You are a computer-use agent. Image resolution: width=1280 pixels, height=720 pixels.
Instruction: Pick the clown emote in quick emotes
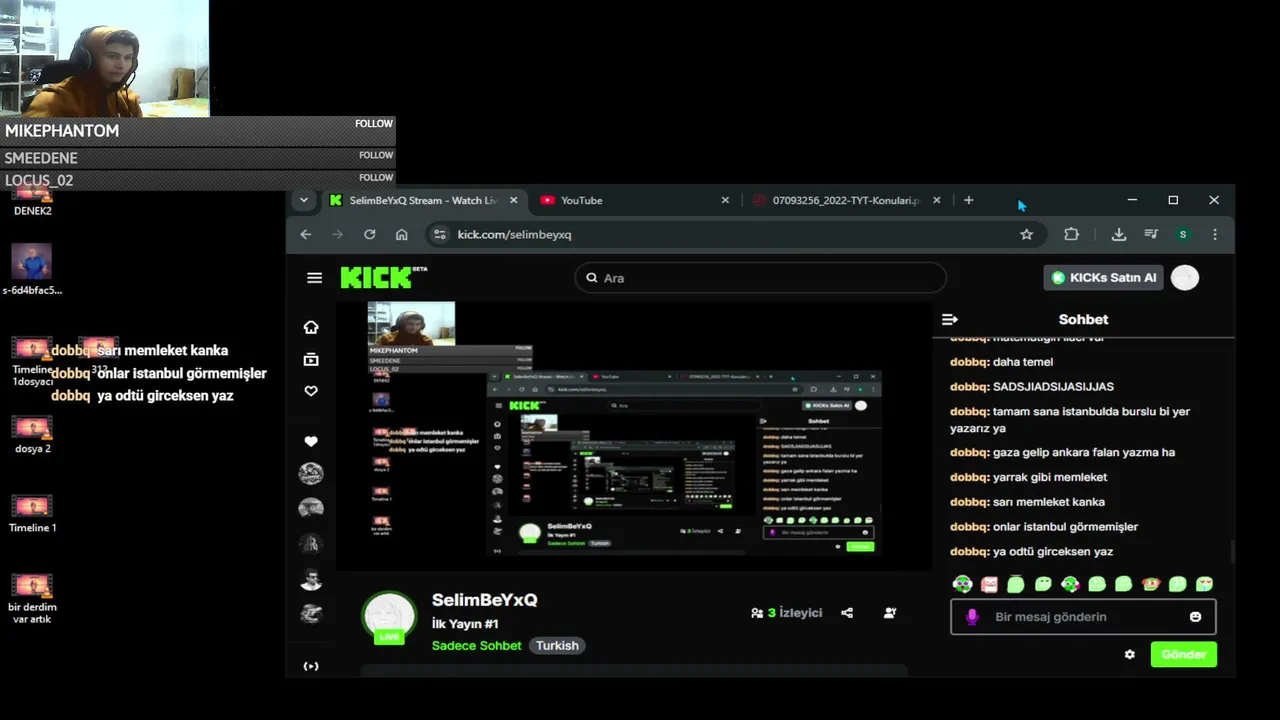coord(1150,584)
